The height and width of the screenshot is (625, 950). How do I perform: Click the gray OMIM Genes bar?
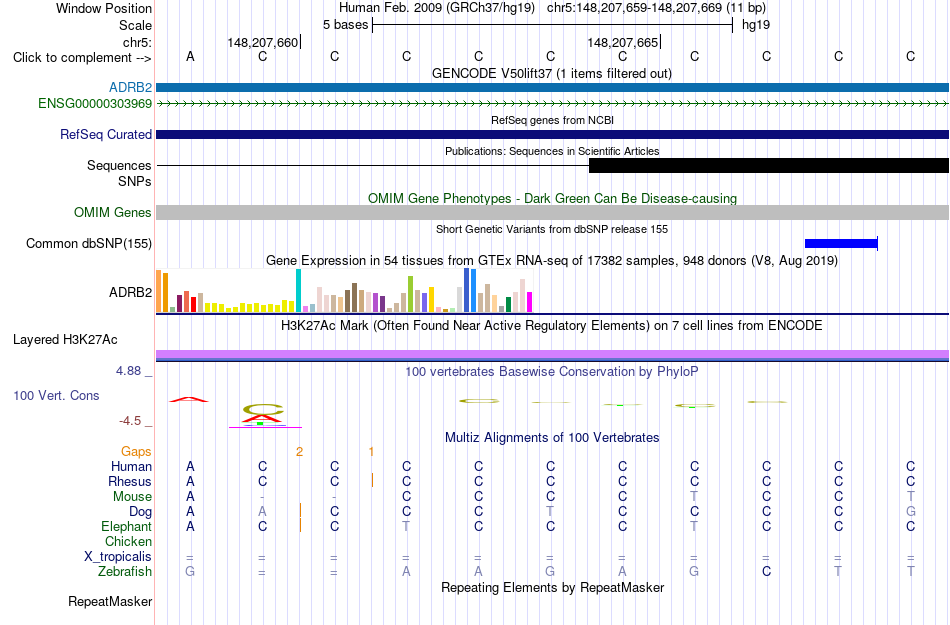(x=553, y=213)
